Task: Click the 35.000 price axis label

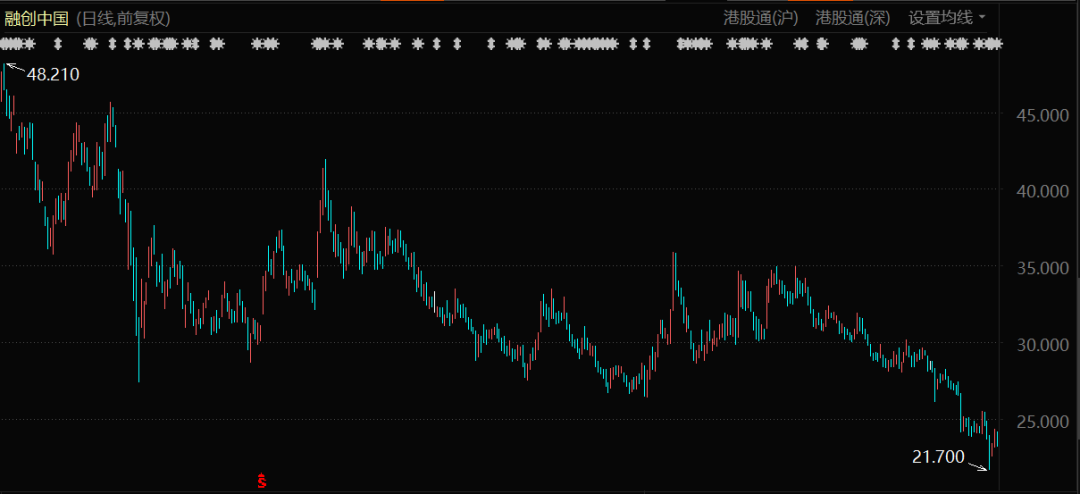Action: click(x=1043, y=267)
